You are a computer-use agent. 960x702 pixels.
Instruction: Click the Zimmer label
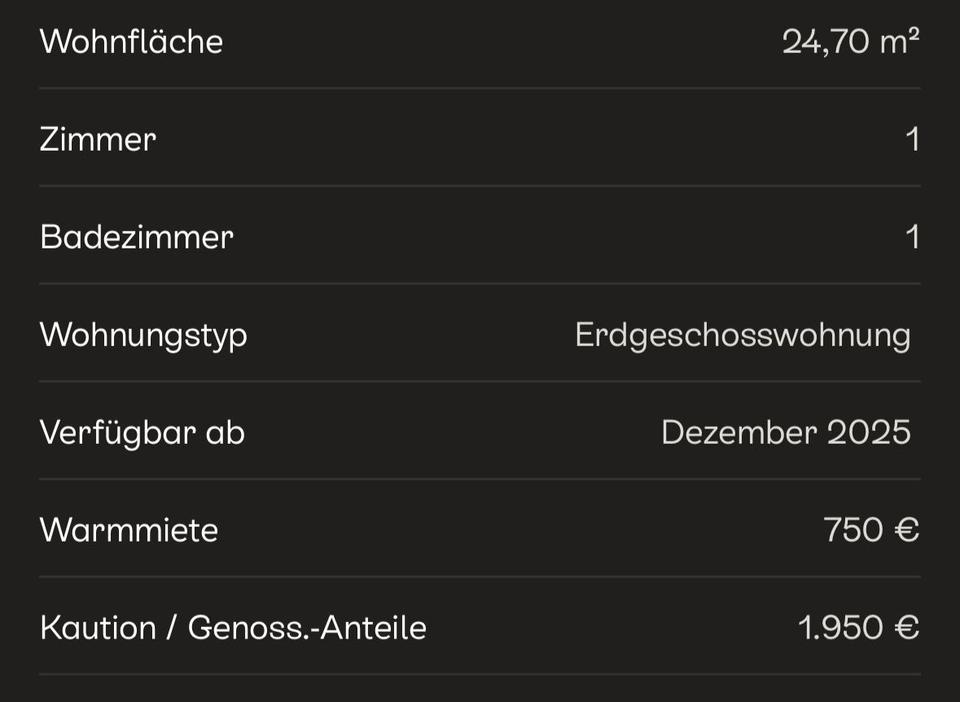click(x=98, y=139)
